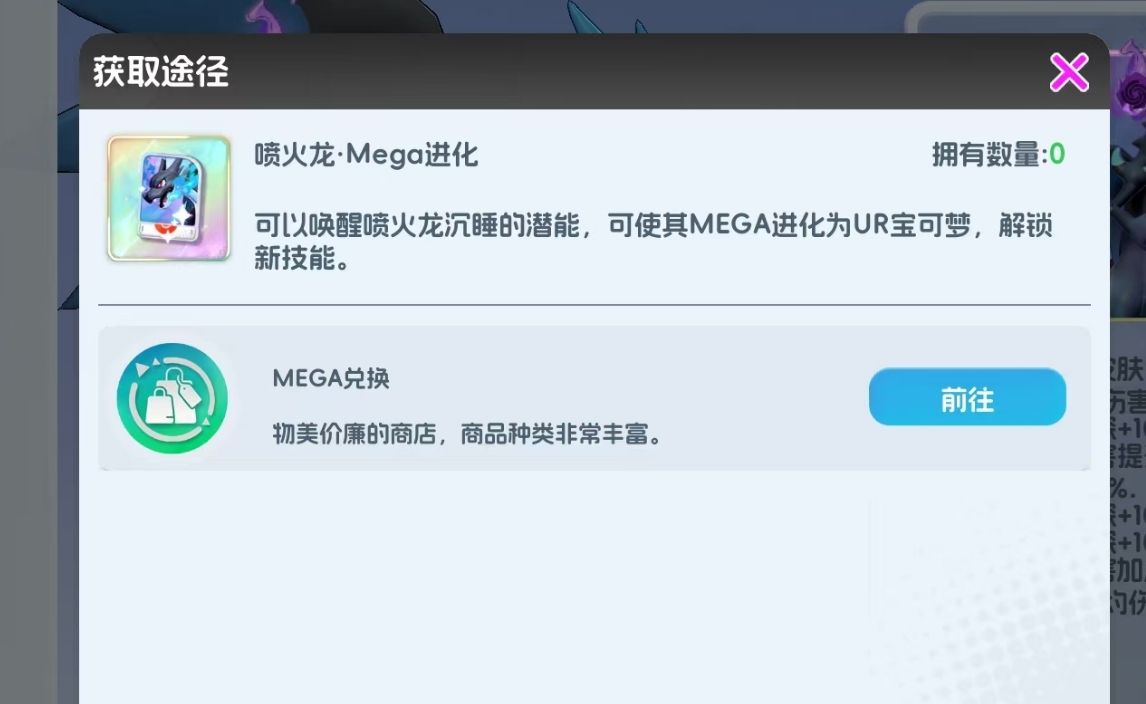Viewport: 1146px width, 704px height.
Task: Tap the purple swirl icon behind the dialog
Action: pos(1128,90)
